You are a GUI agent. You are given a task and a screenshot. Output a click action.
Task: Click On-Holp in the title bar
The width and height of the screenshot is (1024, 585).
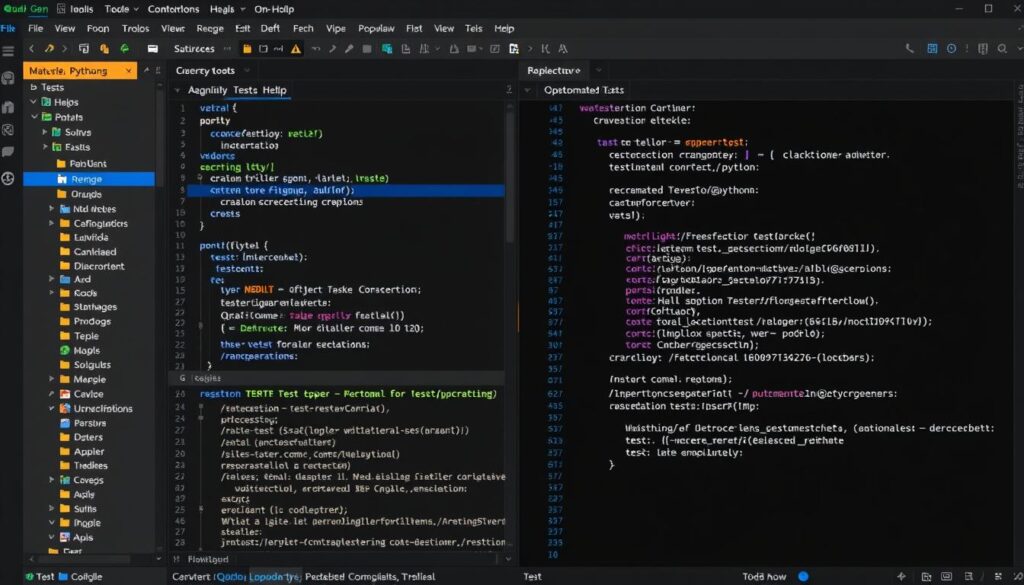pos(274,9)
